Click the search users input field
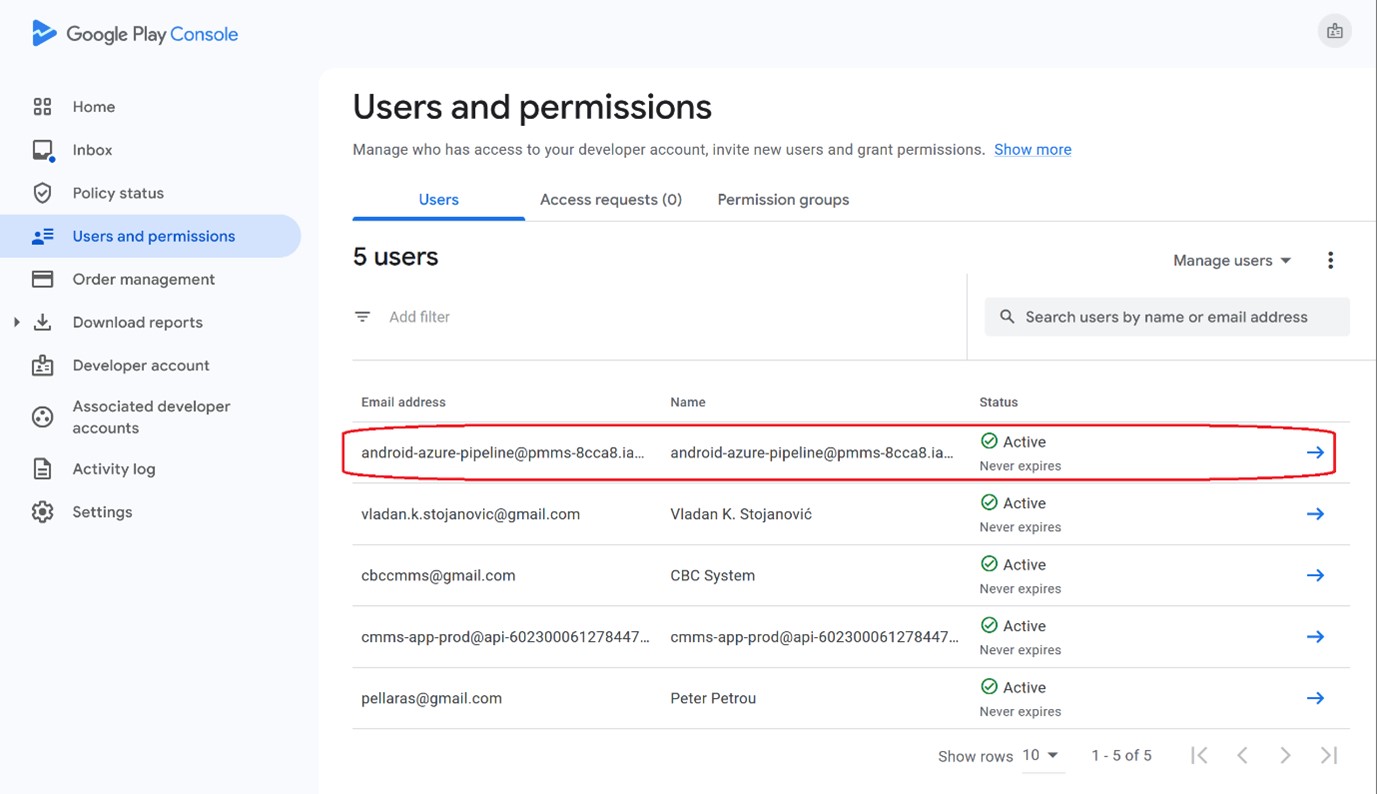 point(1166,317)
